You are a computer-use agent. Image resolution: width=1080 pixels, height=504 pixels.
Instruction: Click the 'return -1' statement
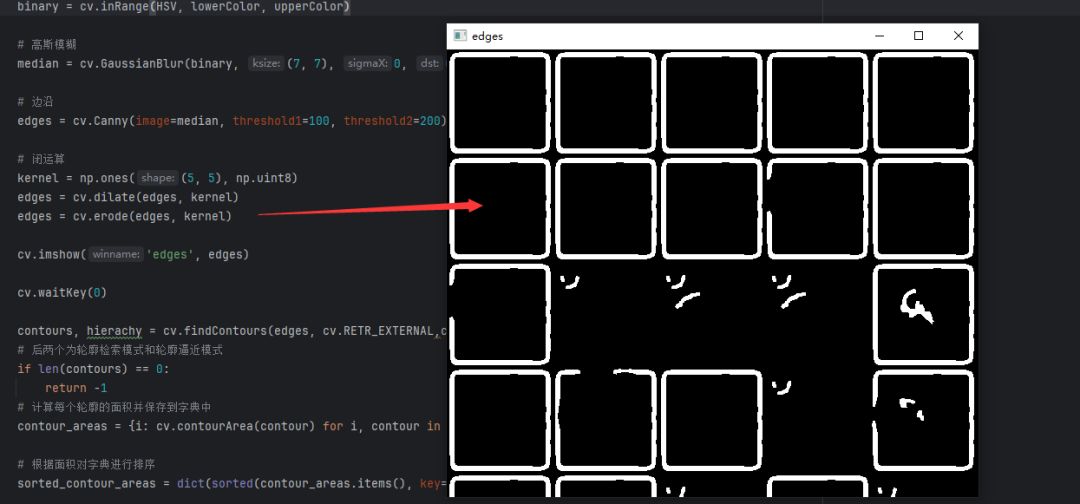click(x=76, y=388)
